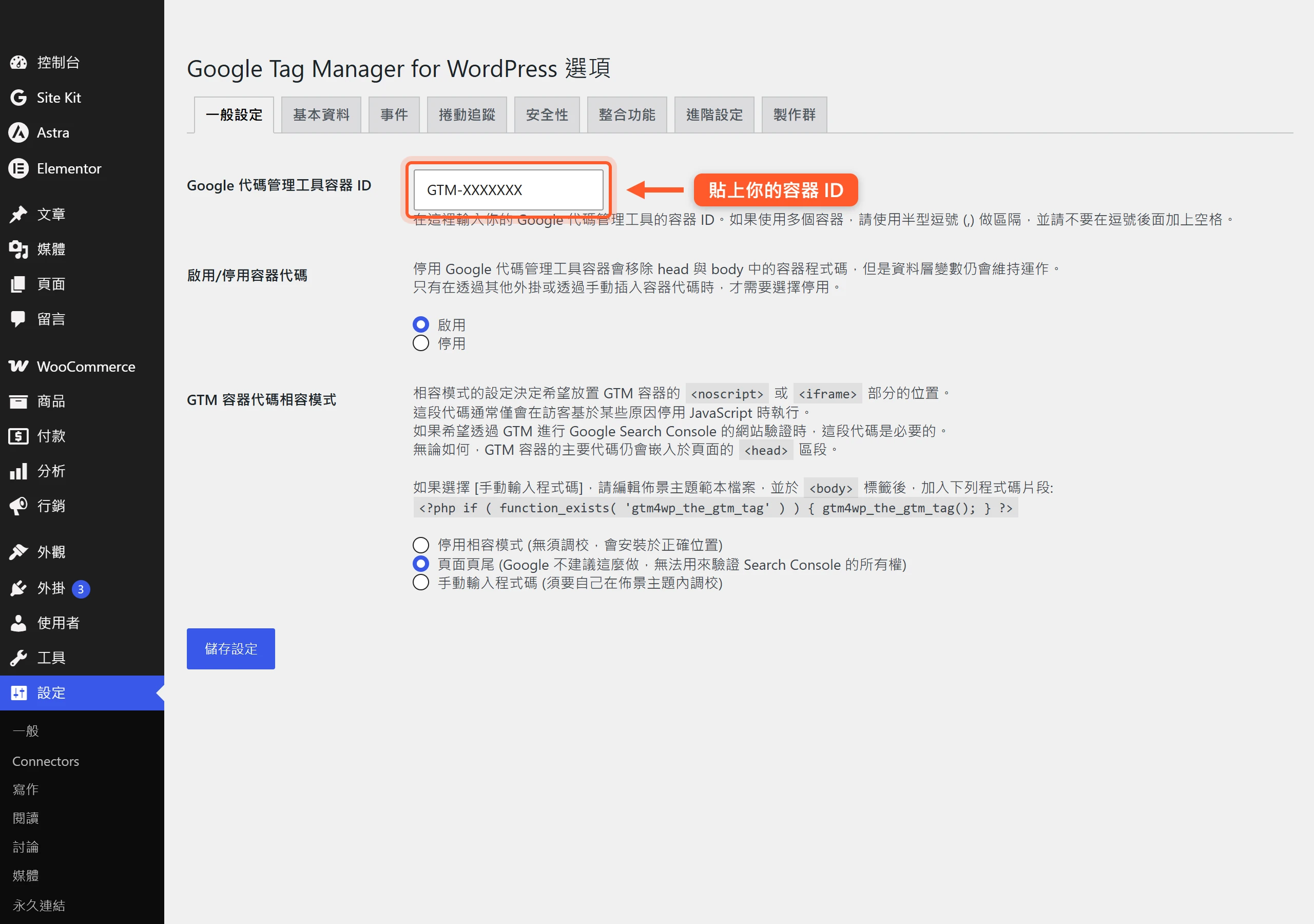The image size is (1314, 924).
Task: Open the 整合功能 tab
Action: coord(627,114)
